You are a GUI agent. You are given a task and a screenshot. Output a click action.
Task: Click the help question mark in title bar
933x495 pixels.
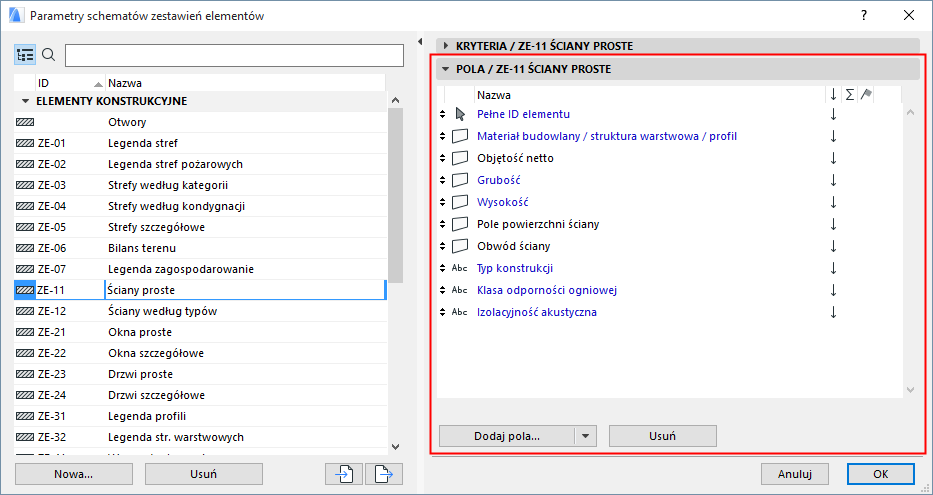[x=864, y=15]
